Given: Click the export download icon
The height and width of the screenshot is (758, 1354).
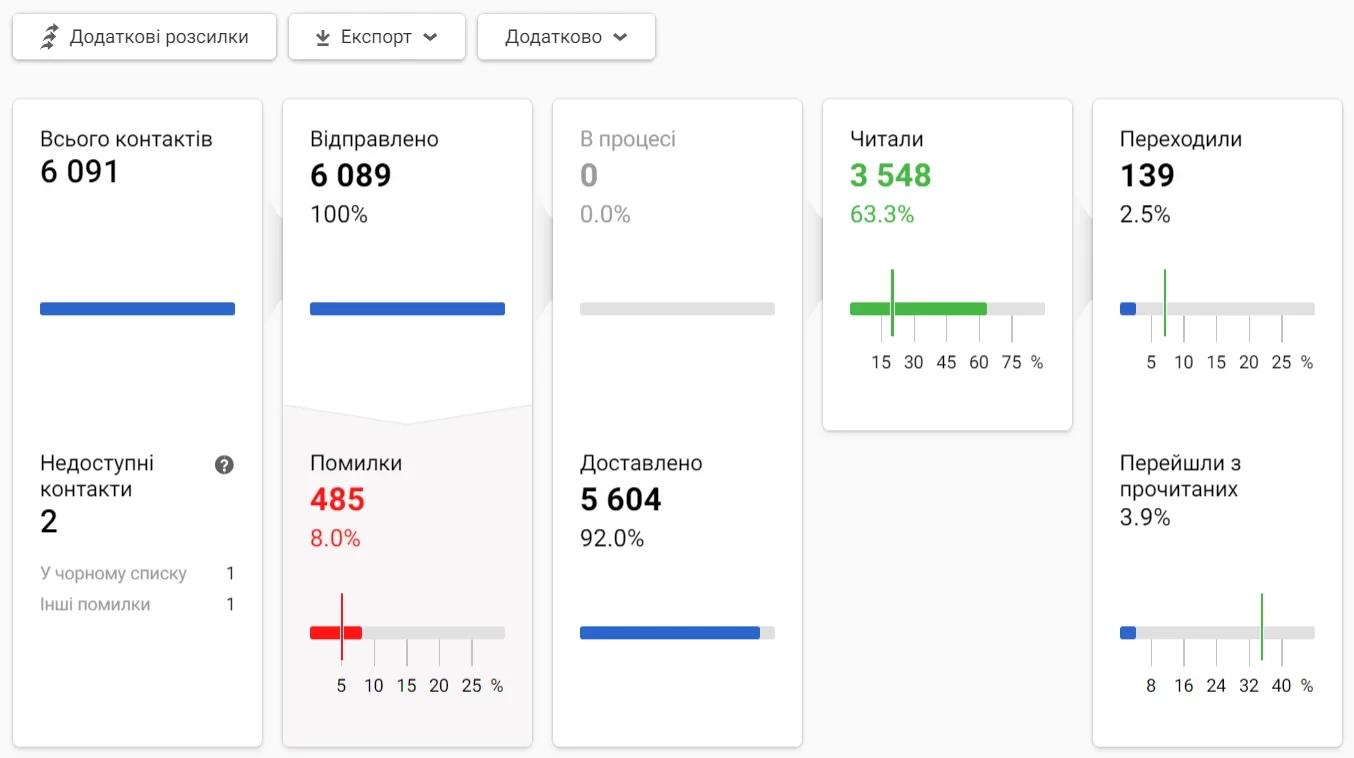Looking at the screenshot, I should pyautogui.click(x=323, y=38).
